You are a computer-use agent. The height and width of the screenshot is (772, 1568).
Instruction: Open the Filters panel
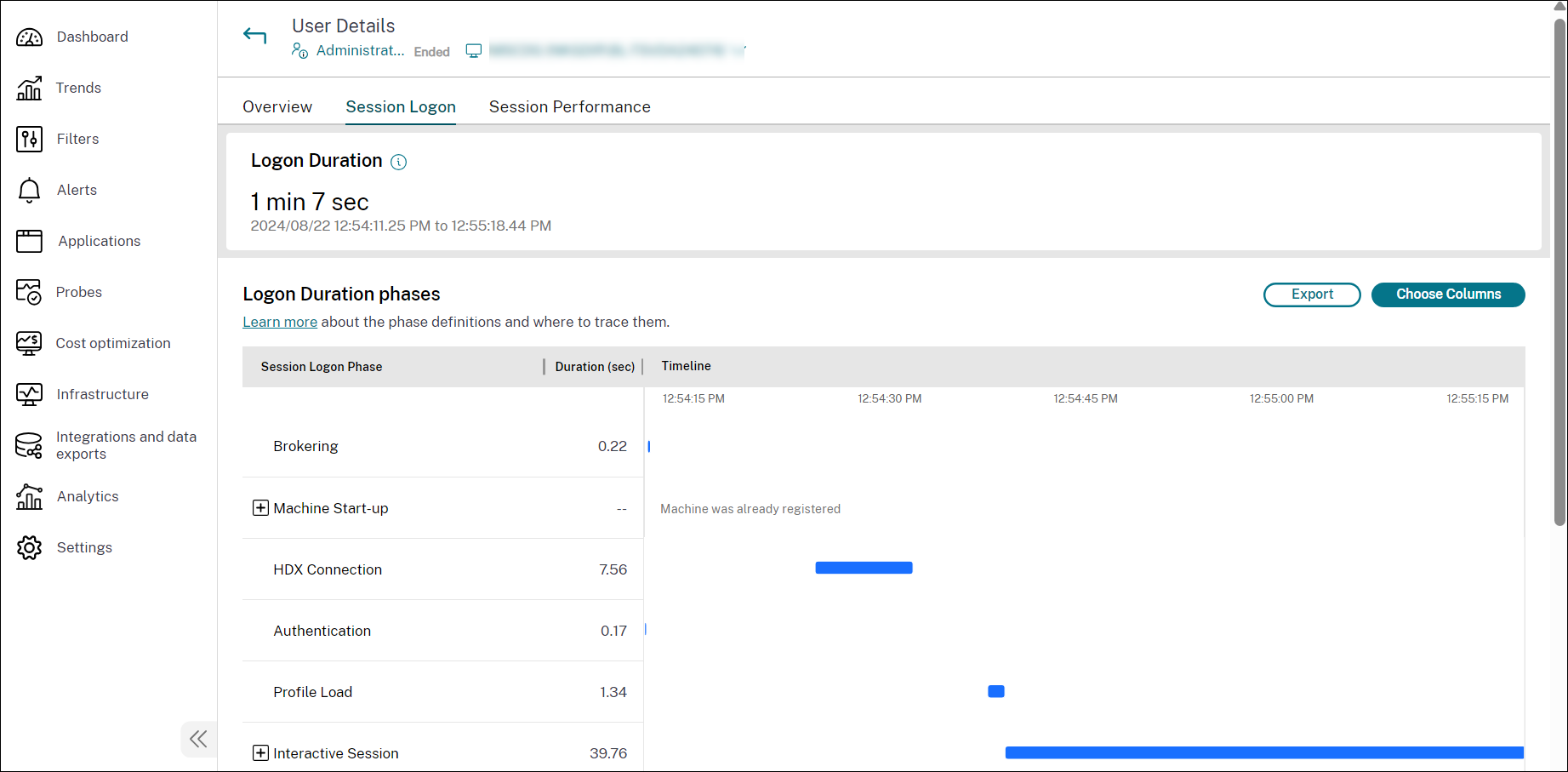pyautogui.click(x=77, y=139)
